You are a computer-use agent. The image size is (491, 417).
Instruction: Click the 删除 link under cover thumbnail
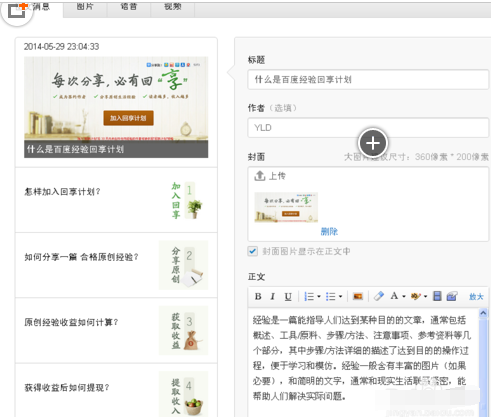(x=329, y=231)
